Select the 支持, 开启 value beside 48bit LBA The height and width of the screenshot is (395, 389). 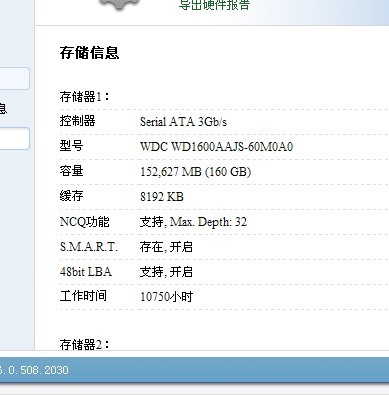point(166,272)
